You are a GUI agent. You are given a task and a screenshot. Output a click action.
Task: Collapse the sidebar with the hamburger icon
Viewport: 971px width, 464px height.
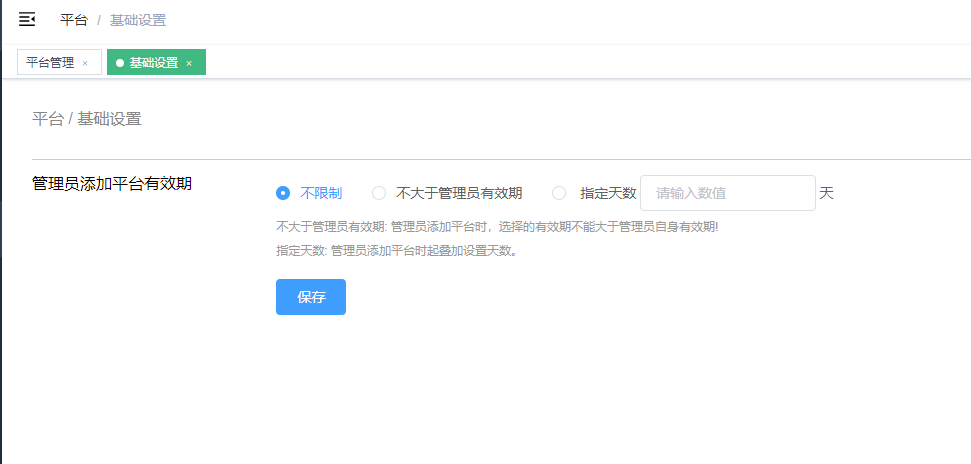pos(27,19)
